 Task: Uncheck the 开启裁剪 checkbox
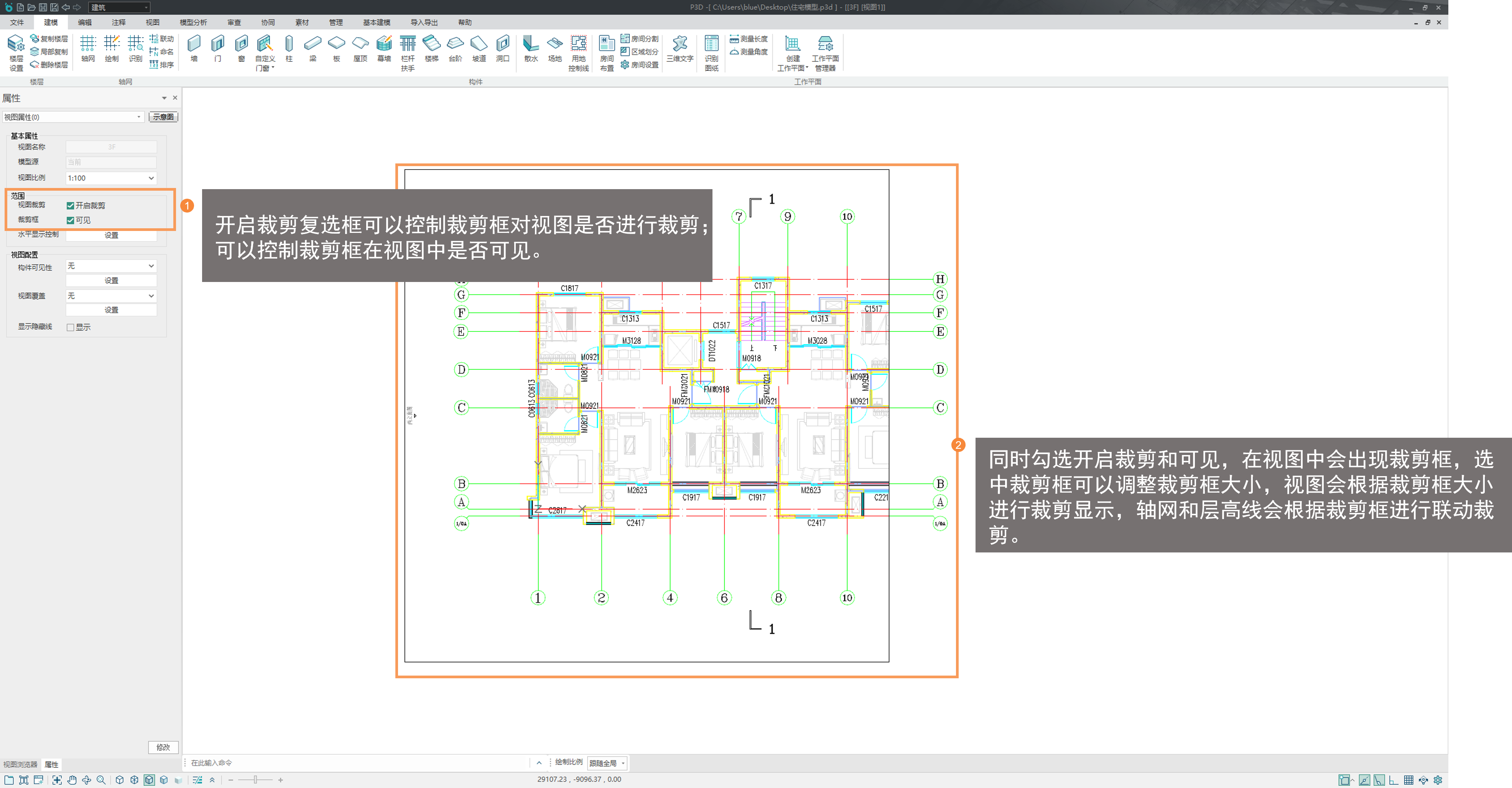click(x=71, y=206)
